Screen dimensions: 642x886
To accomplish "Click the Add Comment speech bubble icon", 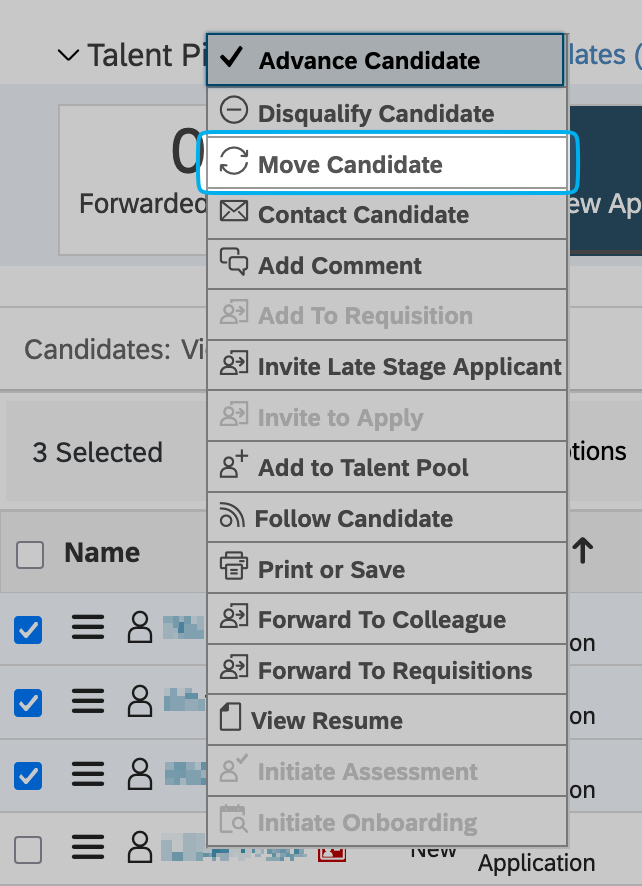I will pos(233,264).
